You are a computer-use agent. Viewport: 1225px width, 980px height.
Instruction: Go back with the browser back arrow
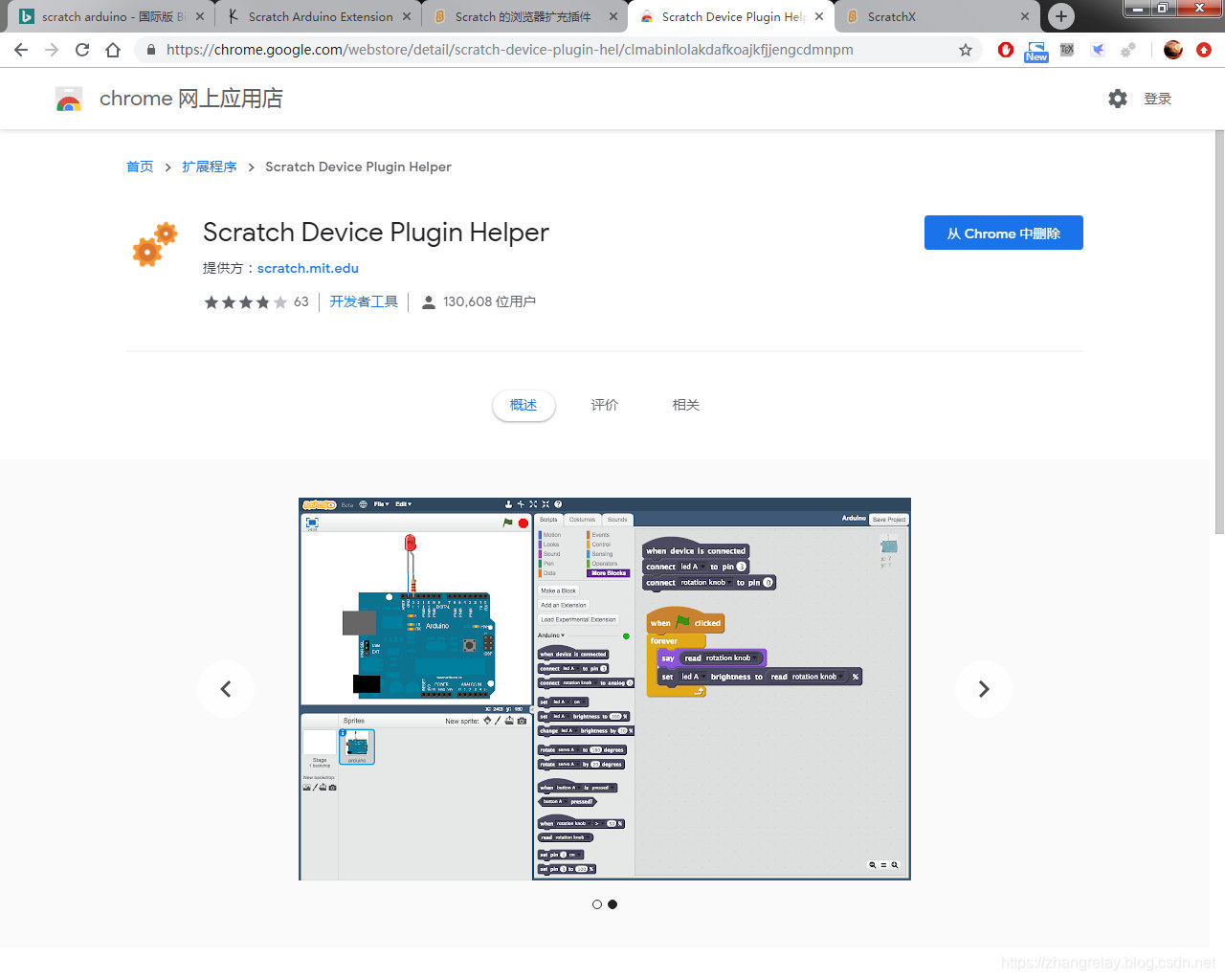pos(21,50)
